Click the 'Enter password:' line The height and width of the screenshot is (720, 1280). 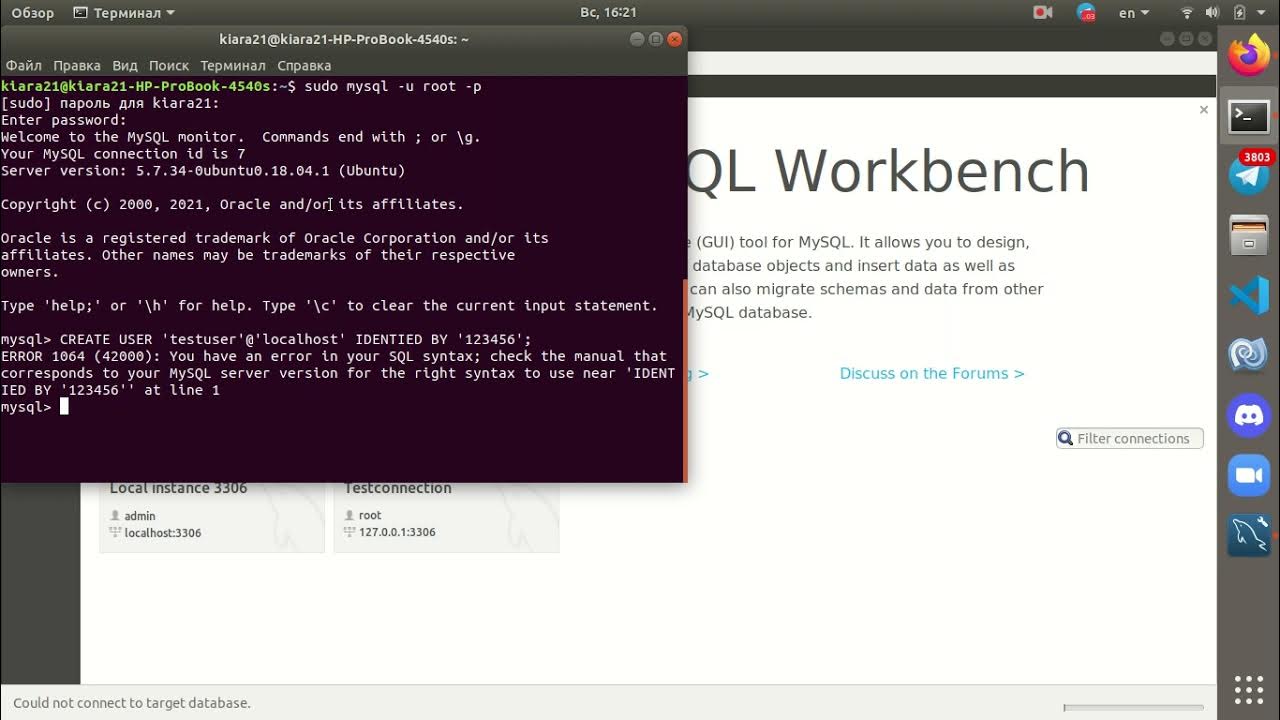(x=64, y=120)
